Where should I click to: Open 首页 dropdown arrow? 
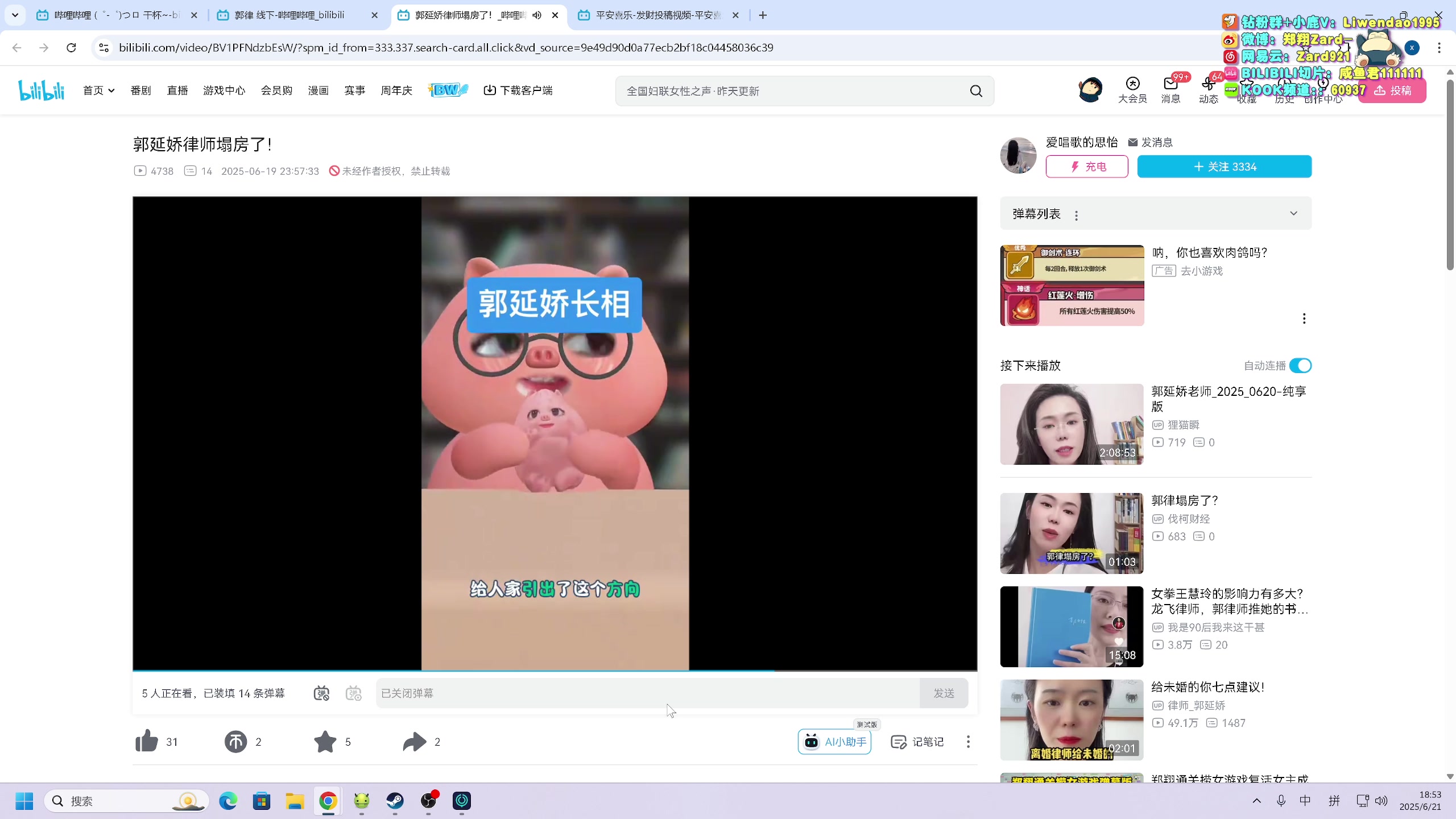tap(111, 90)
